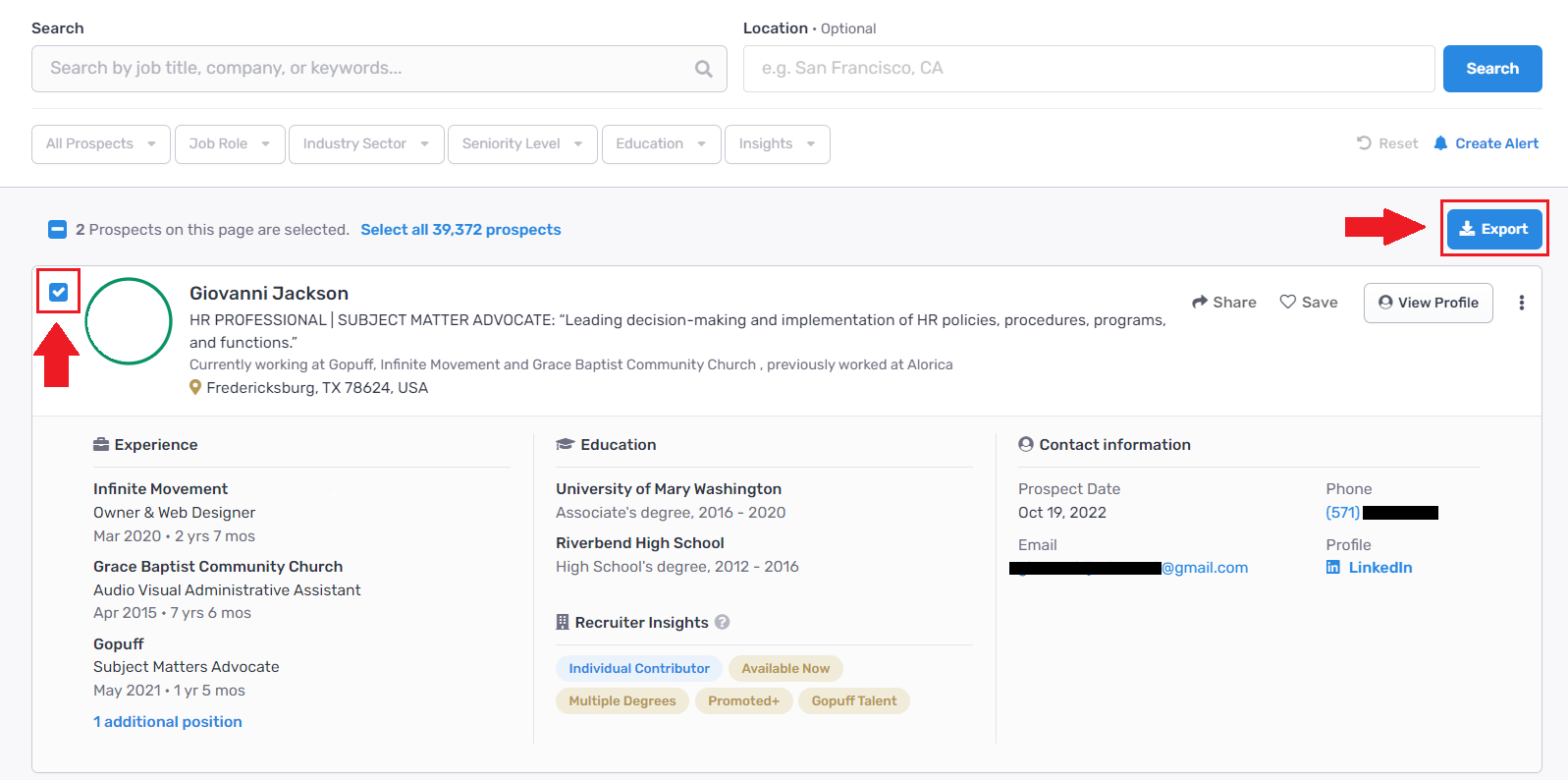Click Associate's degree, 2016 - 2020 text

(671, 513)
